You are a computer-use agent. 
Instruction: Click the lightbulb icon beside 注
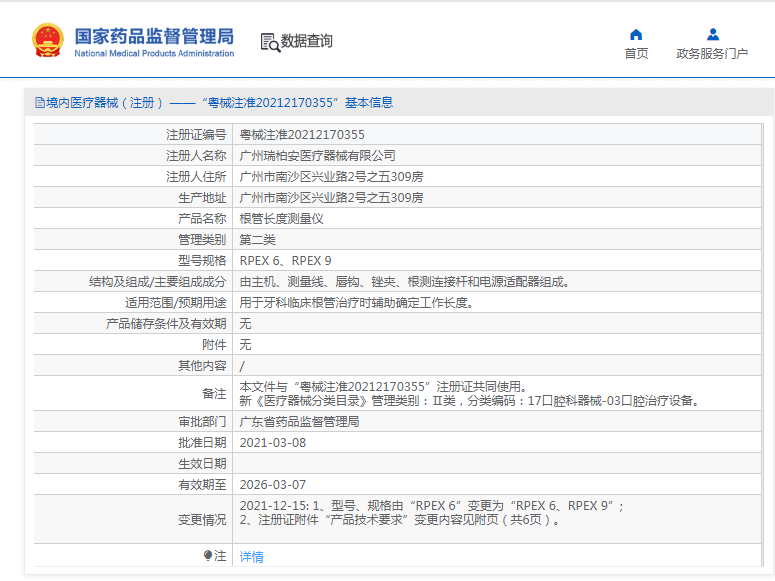point(208,556)
